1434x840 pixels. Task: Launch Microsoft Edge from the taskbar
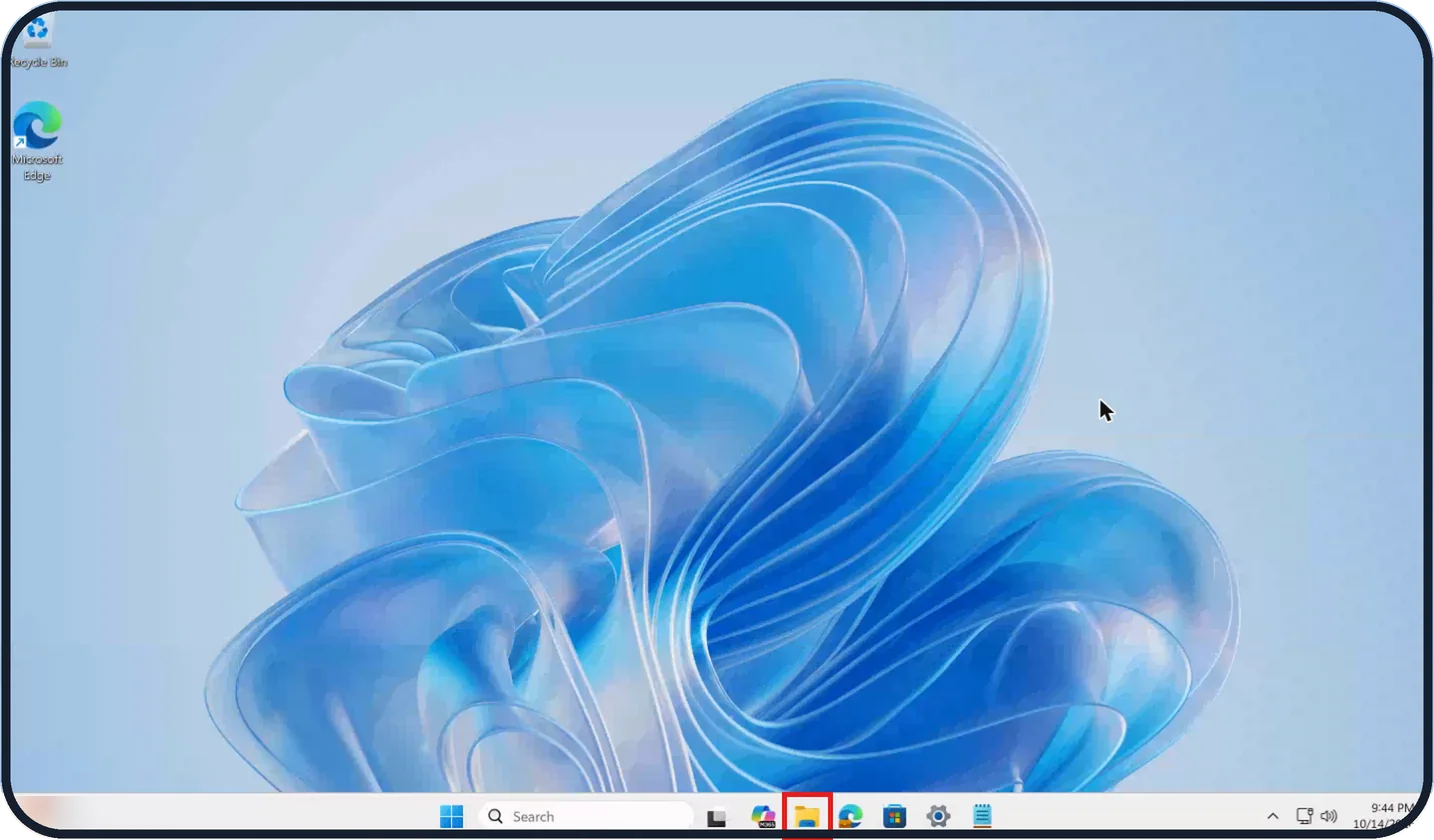coord(850,817)
